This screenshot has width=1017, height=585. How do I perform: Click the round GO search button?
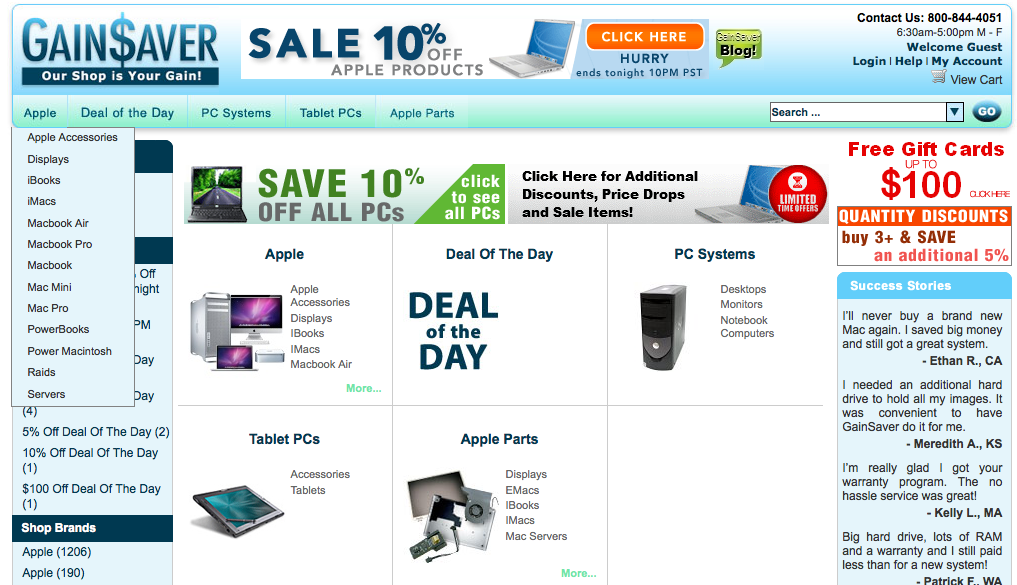point(987,112)
